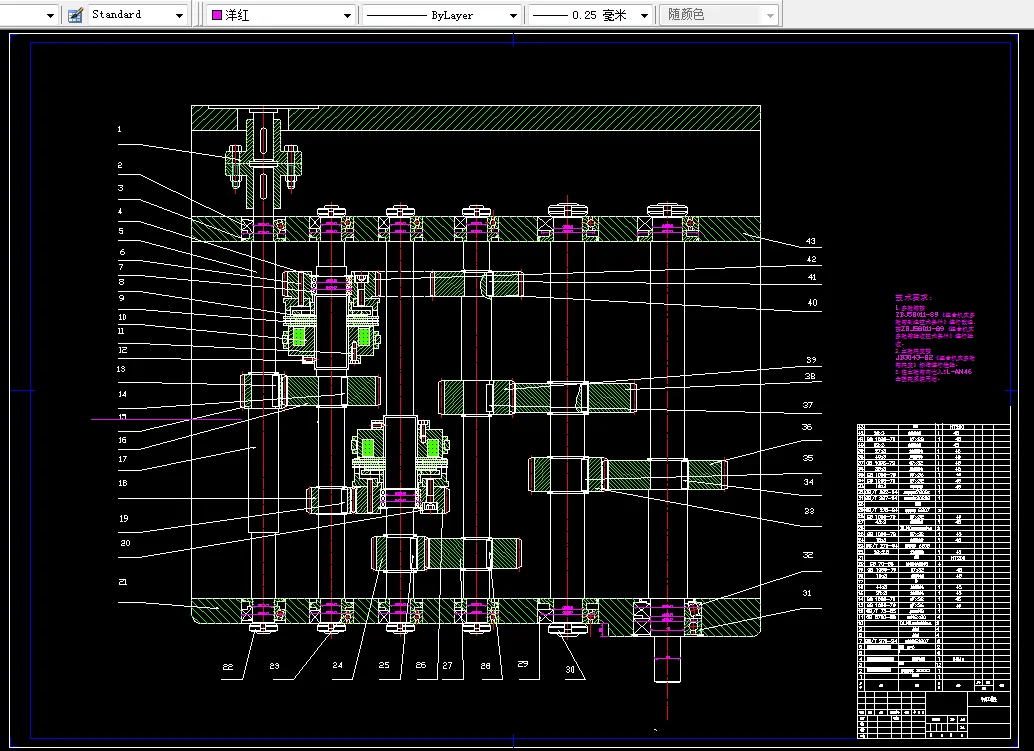Select part callout number 40

point(811,303)
